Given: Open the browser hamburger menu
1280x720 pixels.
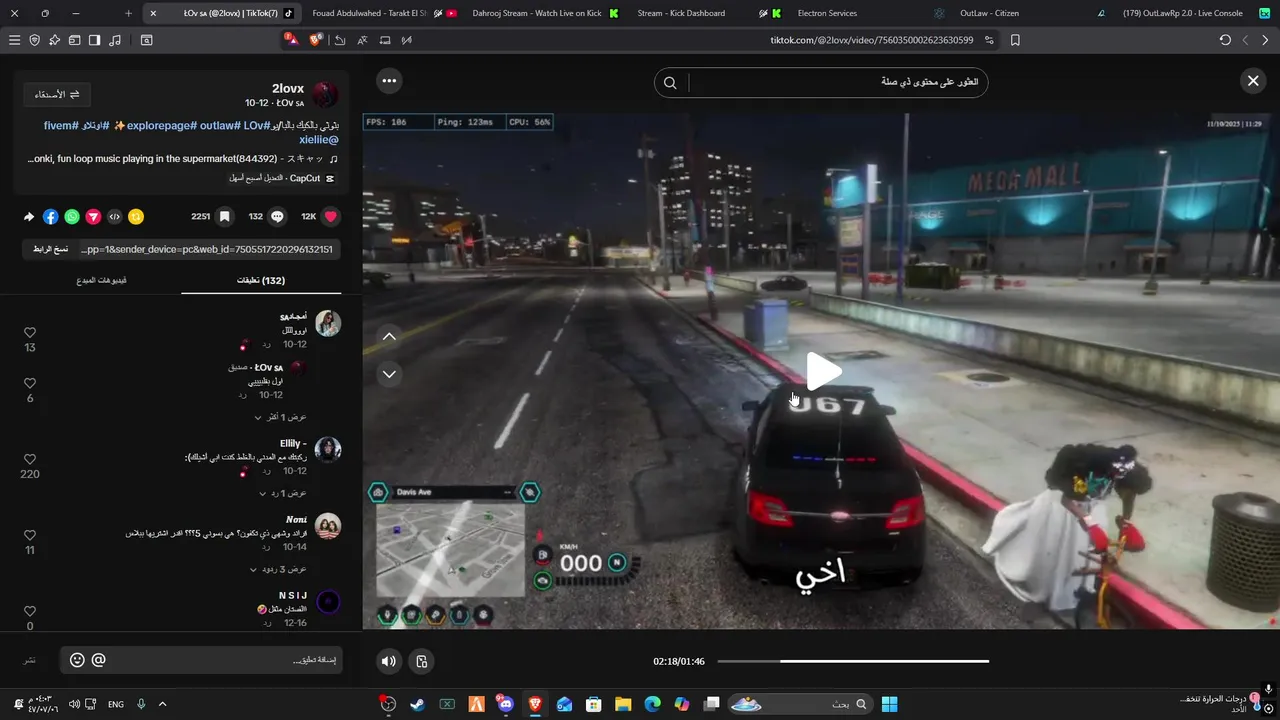Looking at the screenshot, I should pyautogui.click(x=14, y=40).
